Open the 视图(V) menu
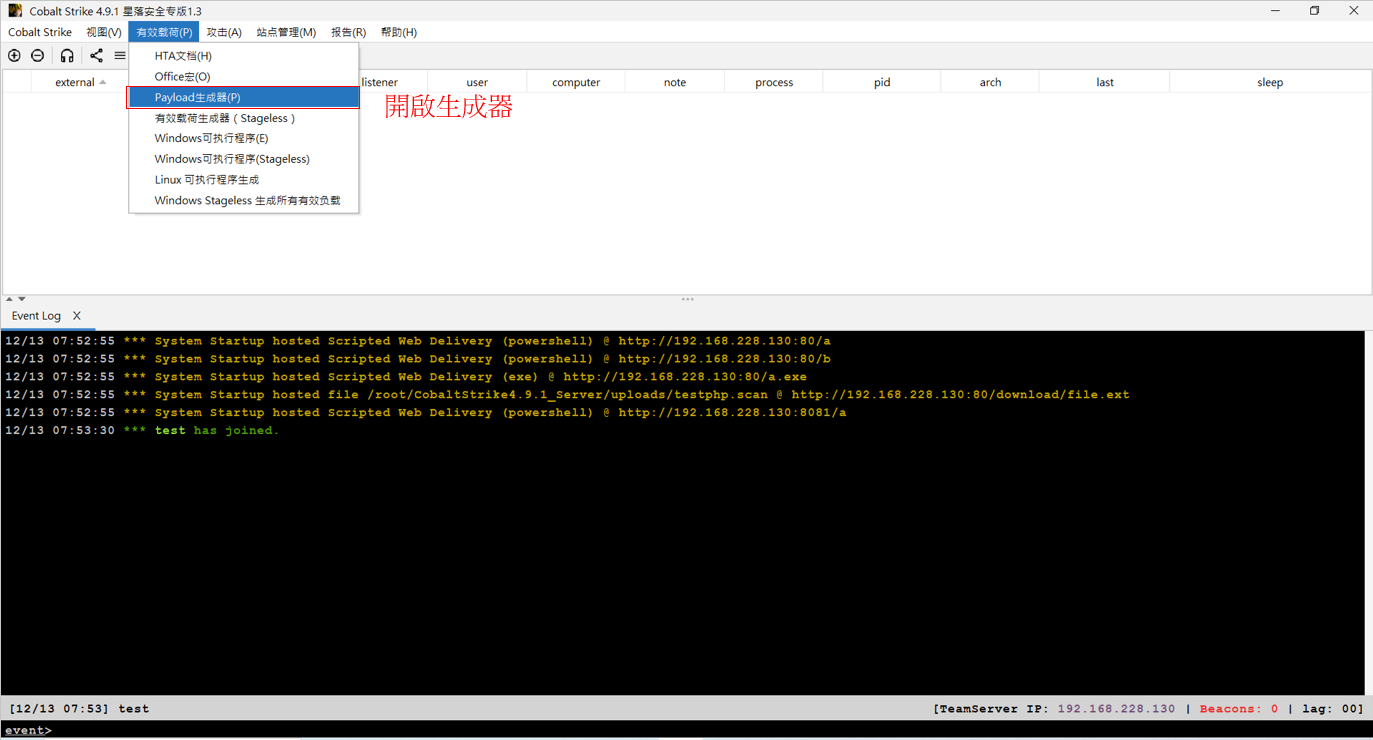 coord(103,32)
